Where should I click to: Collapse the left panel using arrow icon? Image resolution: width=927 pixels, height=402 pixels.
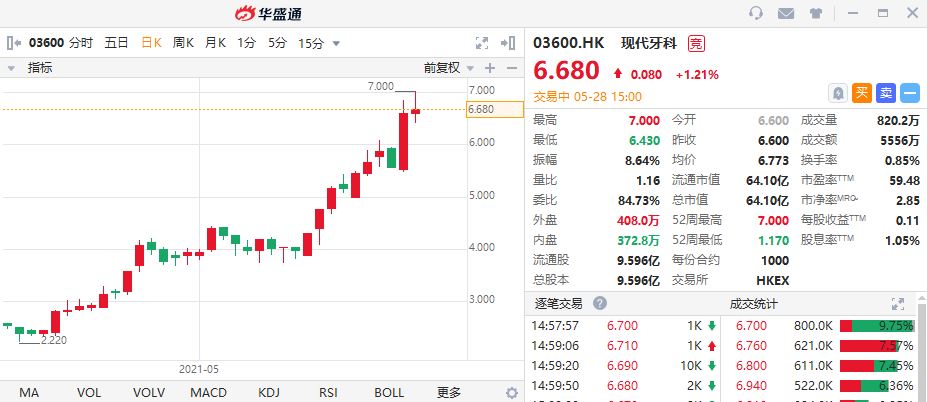coord(14,43)
